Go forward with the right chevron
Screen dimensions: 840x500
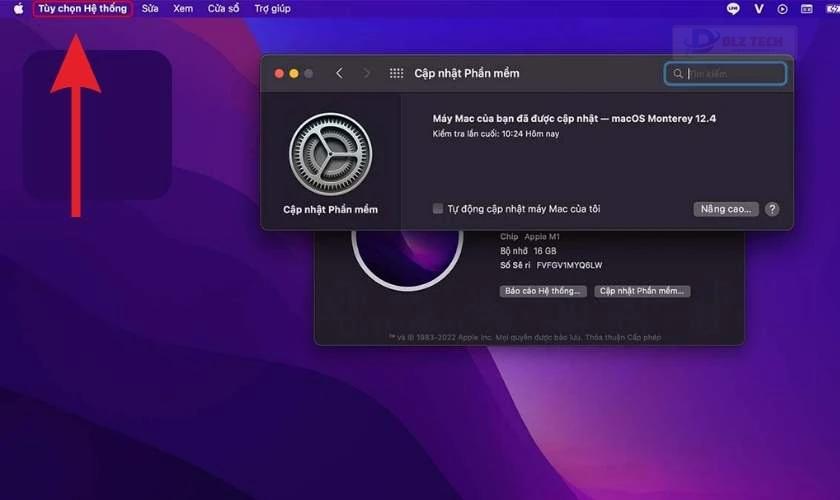coord(366,73)
